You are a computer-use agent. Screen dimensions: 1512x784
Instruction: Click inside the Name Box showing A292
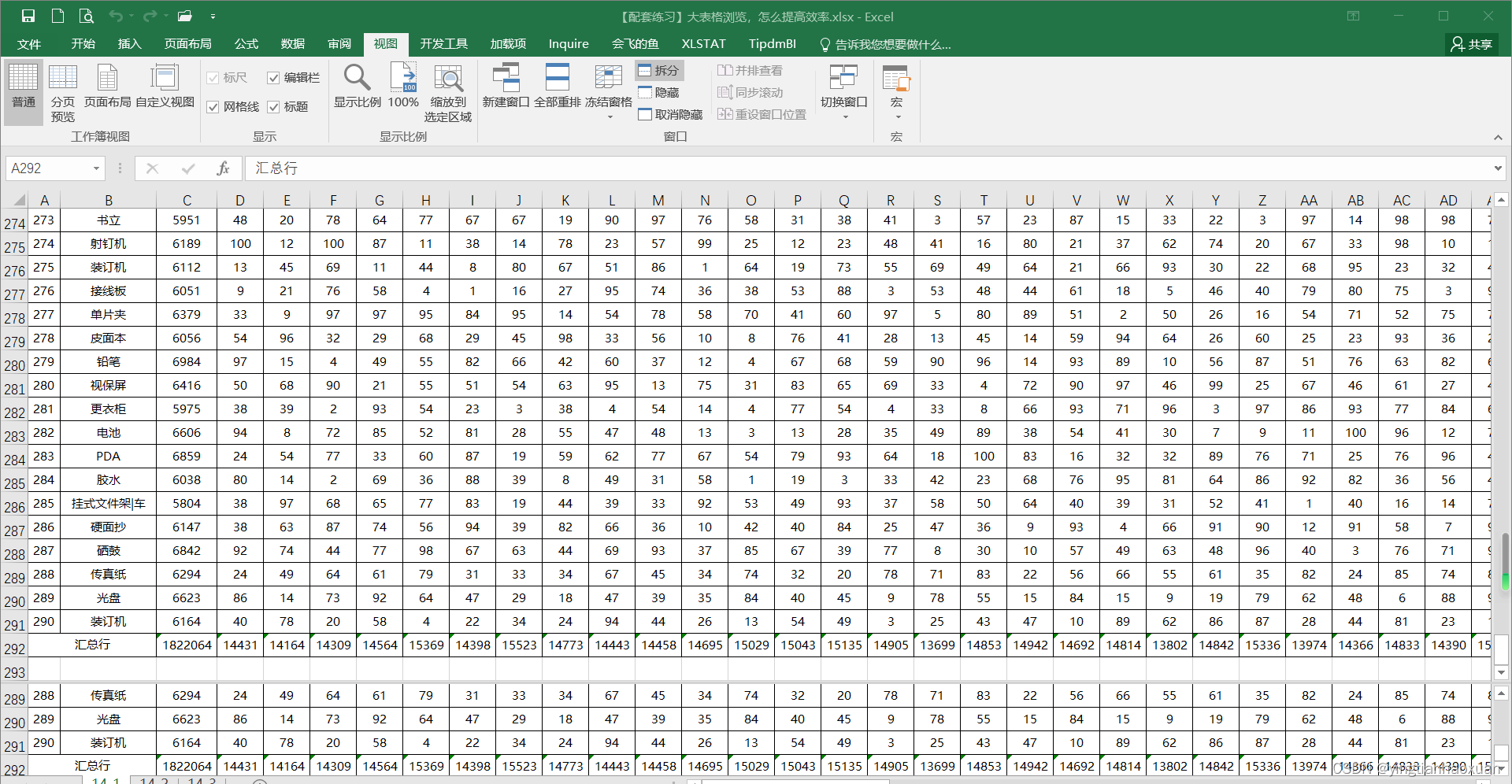coord(47,168)
